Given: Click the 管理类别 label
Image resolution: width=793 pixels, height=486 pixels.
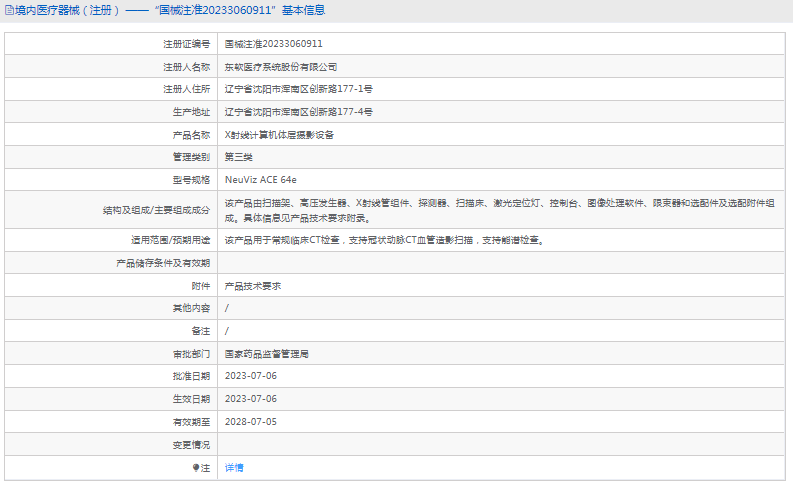Looking at the screenshot, I should pyautogui.click(x=191, y=157).
